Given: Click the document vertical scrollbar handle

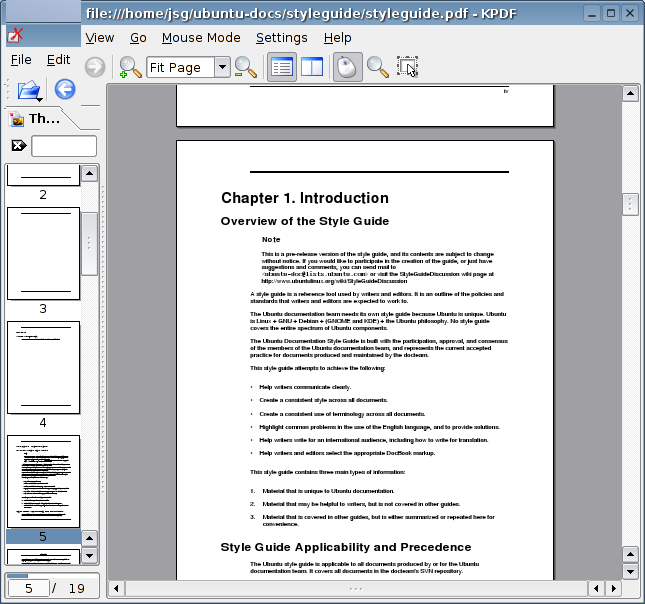Looking at the screenshot, I should (x=630, y=204).
